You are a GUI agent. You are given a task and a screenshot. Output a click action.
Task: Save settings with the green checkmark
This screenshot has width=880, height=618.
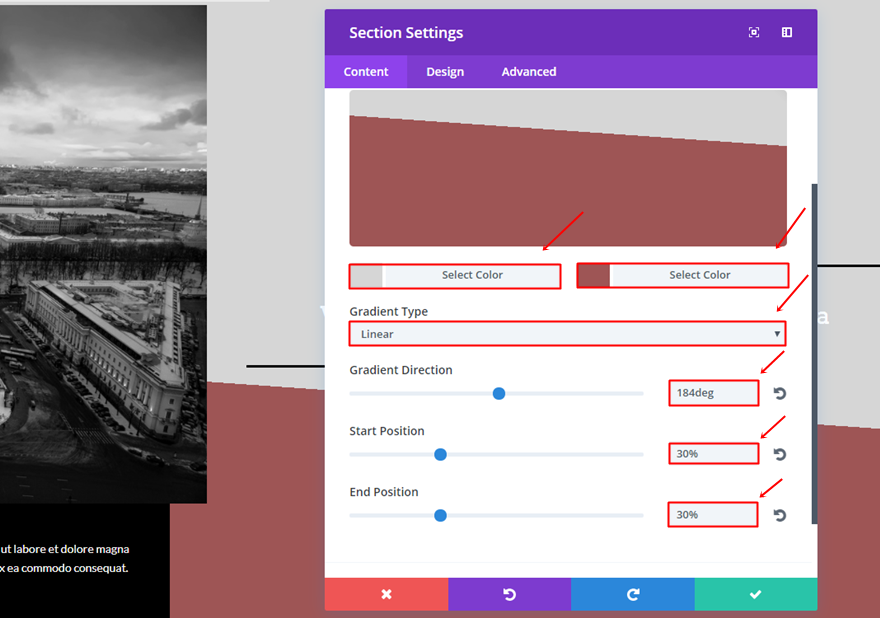755,594
